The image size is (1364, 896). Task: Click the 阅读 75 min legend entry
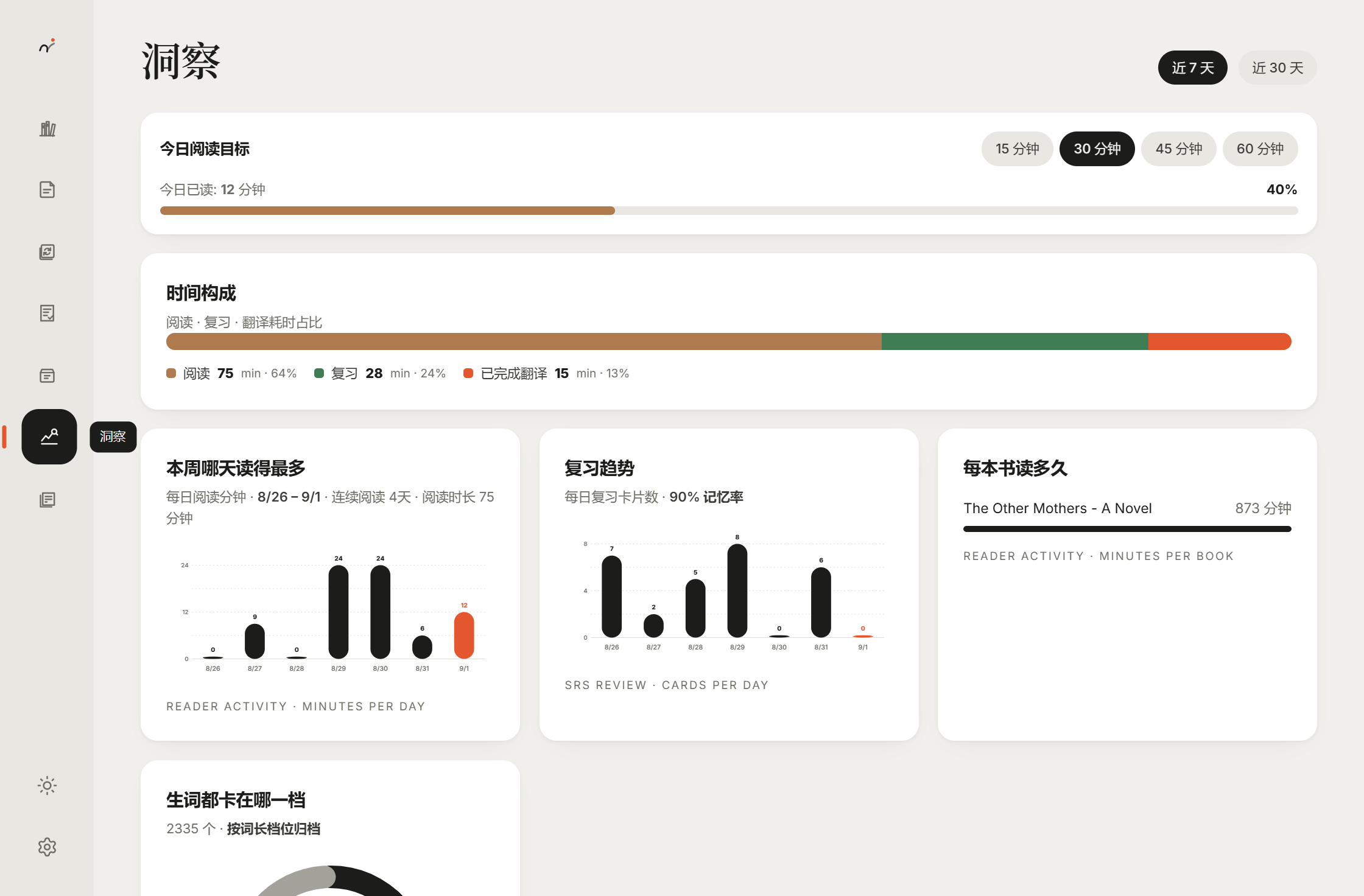231,373
